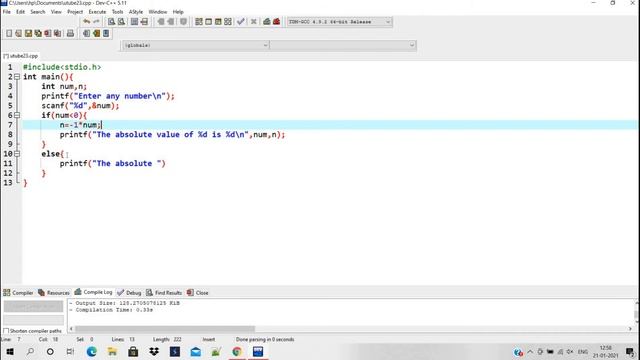Image resolution: width=640 pixels, height=360 pixels.
Task: Open Microsoft Edge from the taskbar
Action: (x=91, y=351)
